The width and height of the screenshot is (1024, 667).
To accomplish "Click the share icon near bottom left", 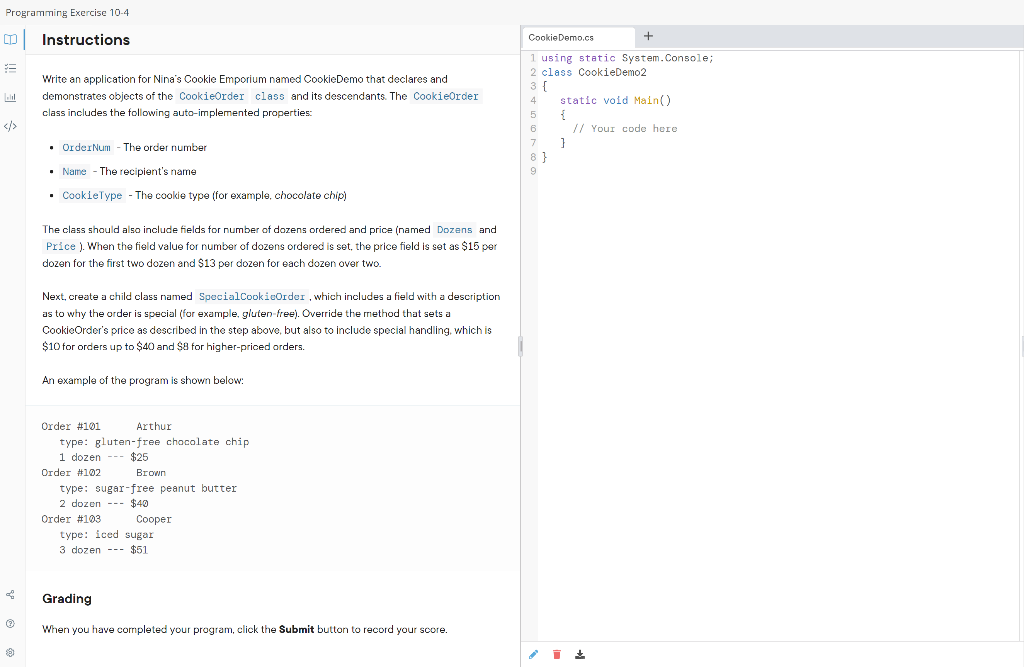I will point(10,594).
